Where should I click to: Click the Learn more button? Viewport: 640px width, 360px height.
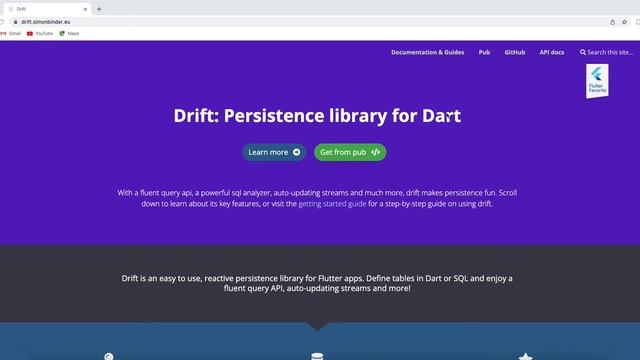tap(274, 152)
